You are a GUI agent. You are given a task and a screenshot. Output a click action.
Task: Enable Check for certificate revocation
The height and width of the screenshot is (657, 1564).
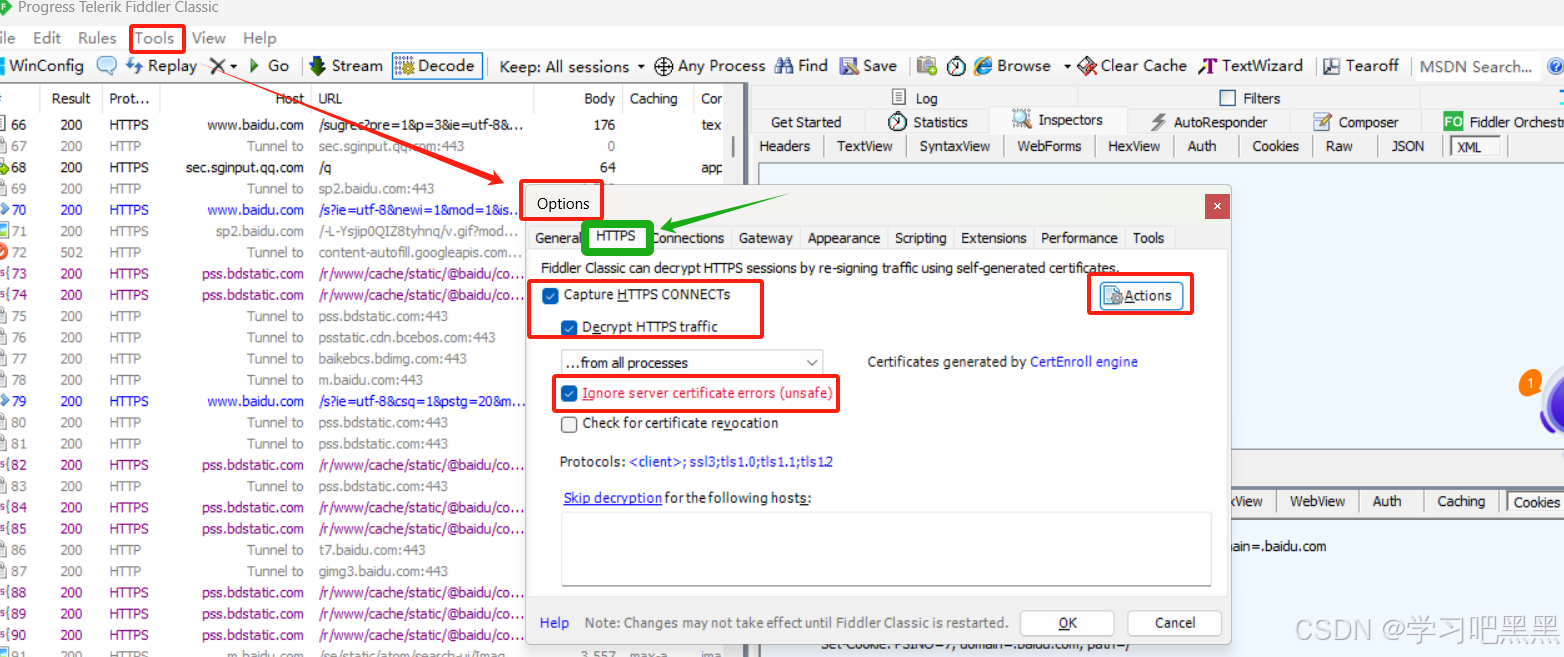[x=568, y=424]
